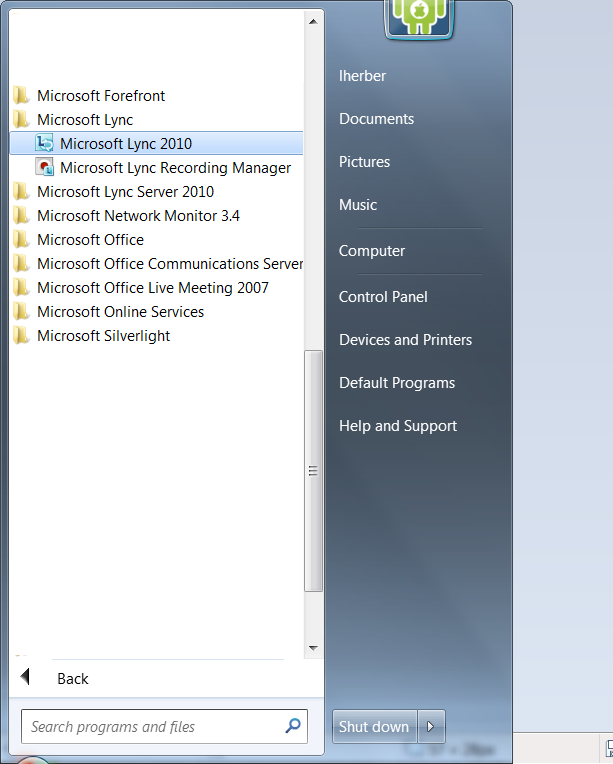The height and width of the screenshot is (764, 613).
Task: Click the scrollbar down arrow
Action: [313, 648]
